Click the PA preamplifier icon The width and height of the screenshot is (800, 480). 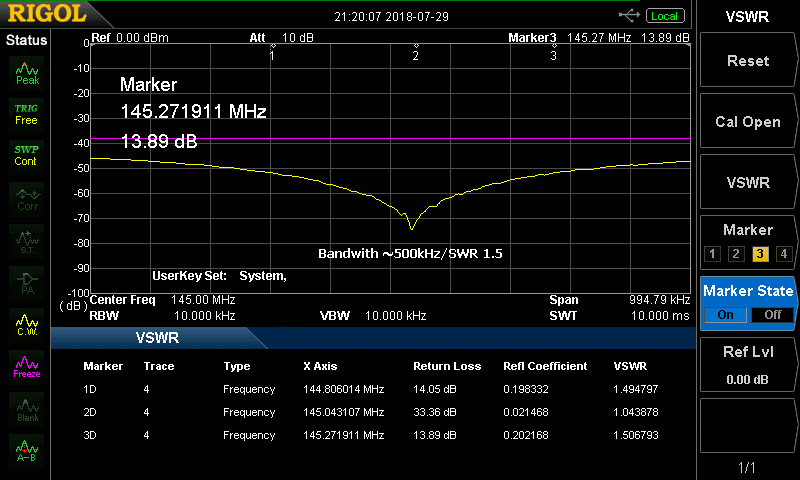point(27,280)
